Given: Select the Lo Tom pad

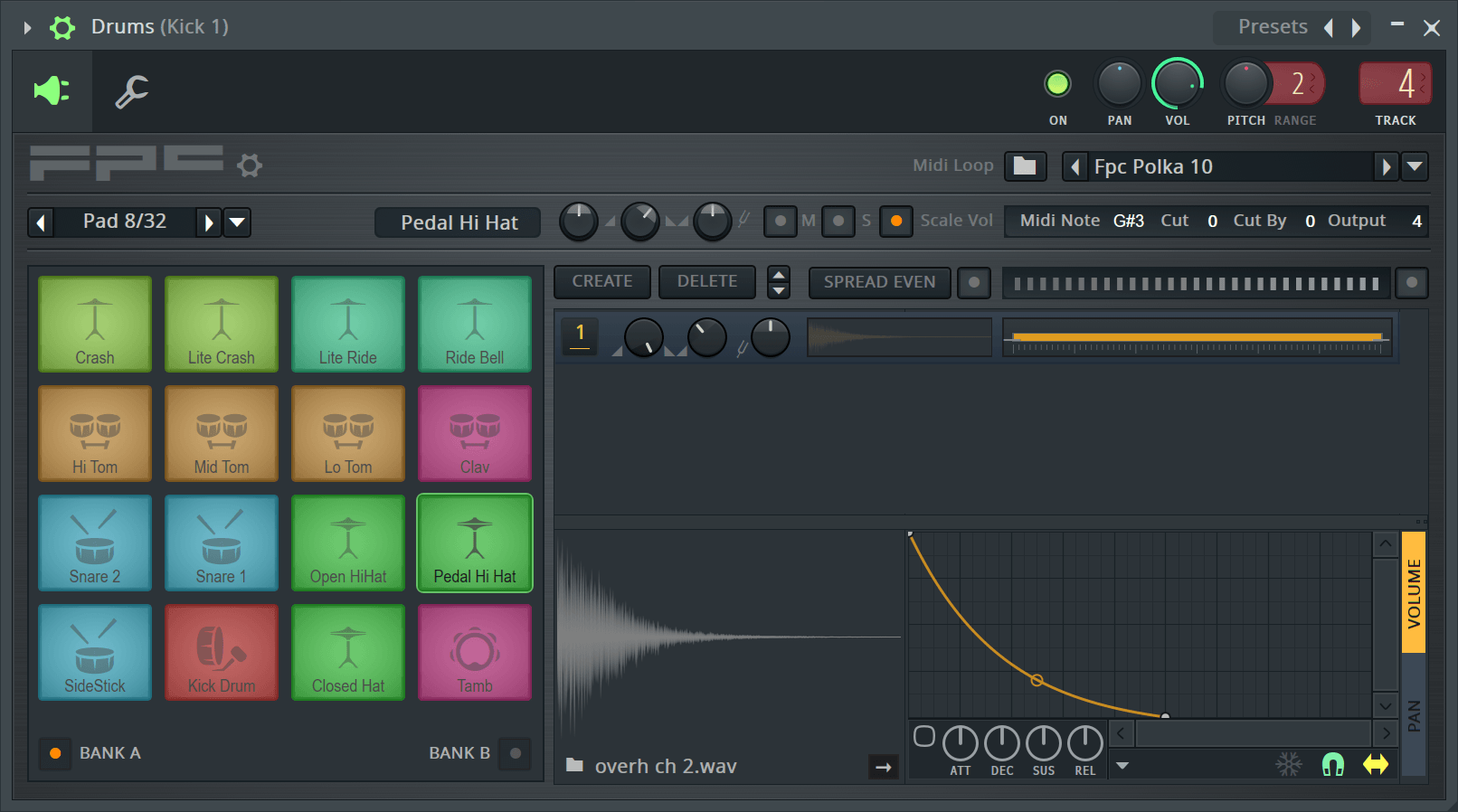Looking at the screenshot, I should (348, 433).
